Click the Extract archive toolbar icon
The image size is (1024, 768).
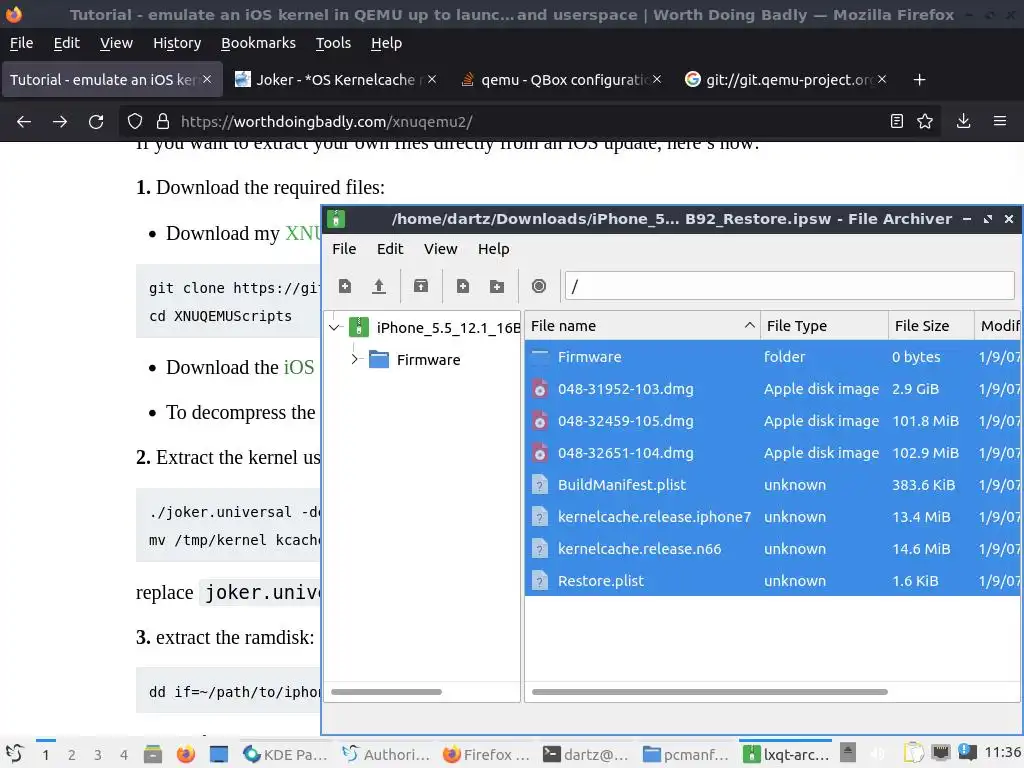pos(421,286)
